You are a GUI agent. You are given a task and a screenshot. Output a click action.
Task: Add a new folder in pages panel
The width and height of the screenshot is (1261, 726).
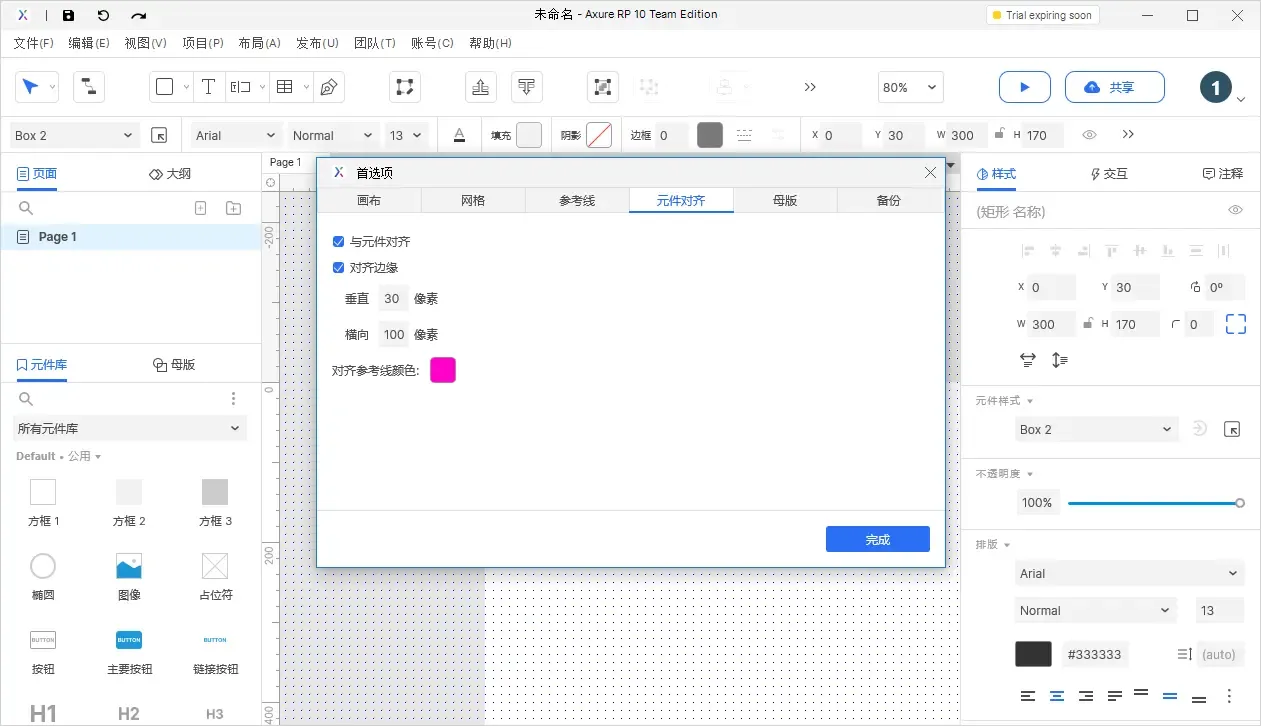click(233, 208)
